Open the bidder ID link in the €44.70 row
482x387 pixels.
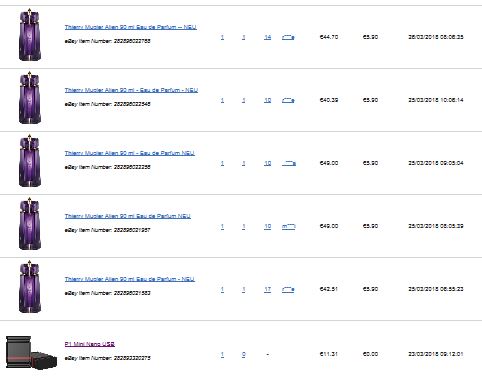tap(288, 37)
